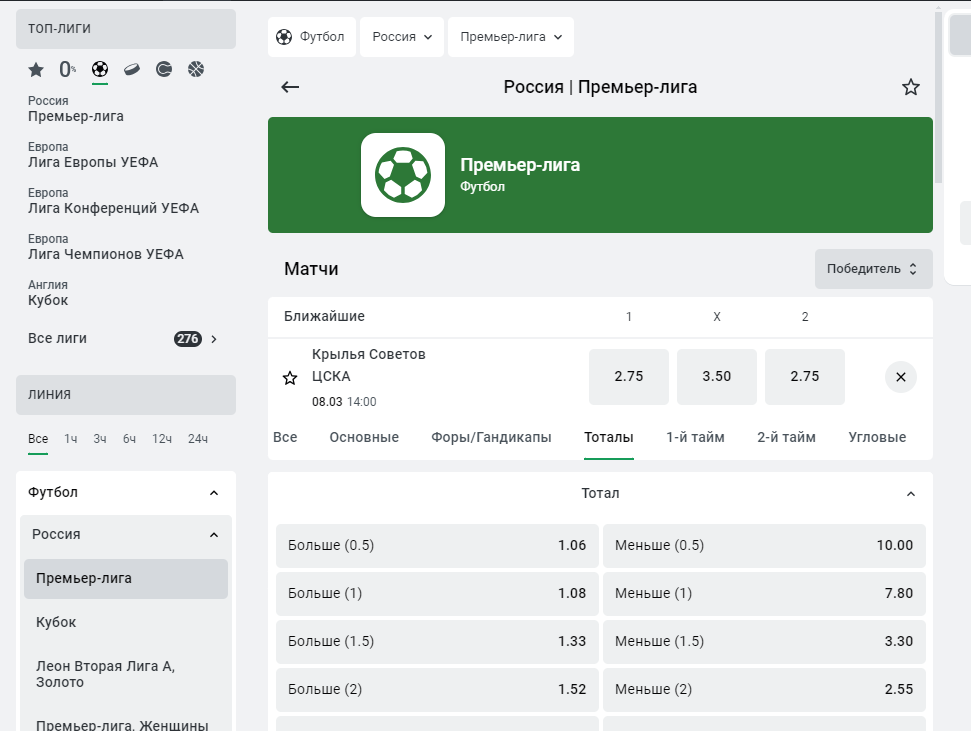
Task: Close the expanded match with X button
Action: click(x=900, y=377)
